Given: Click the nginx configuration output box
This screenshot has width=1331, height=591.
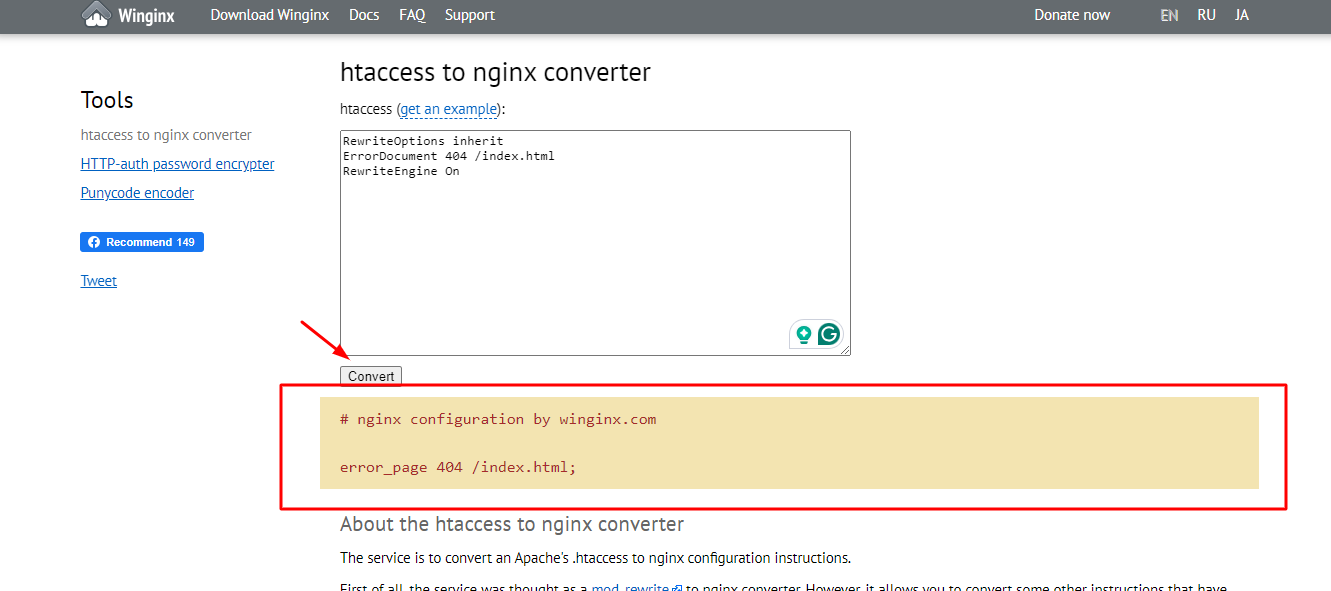Looking at the screenshot, I should [x=788, y=443].
